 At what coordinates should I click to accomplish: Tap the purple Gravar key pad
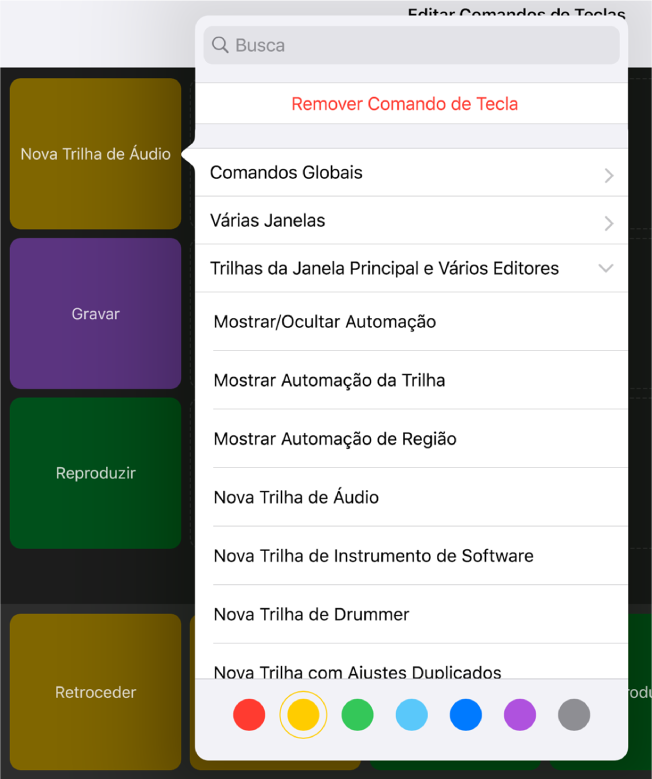click(95, 313)
